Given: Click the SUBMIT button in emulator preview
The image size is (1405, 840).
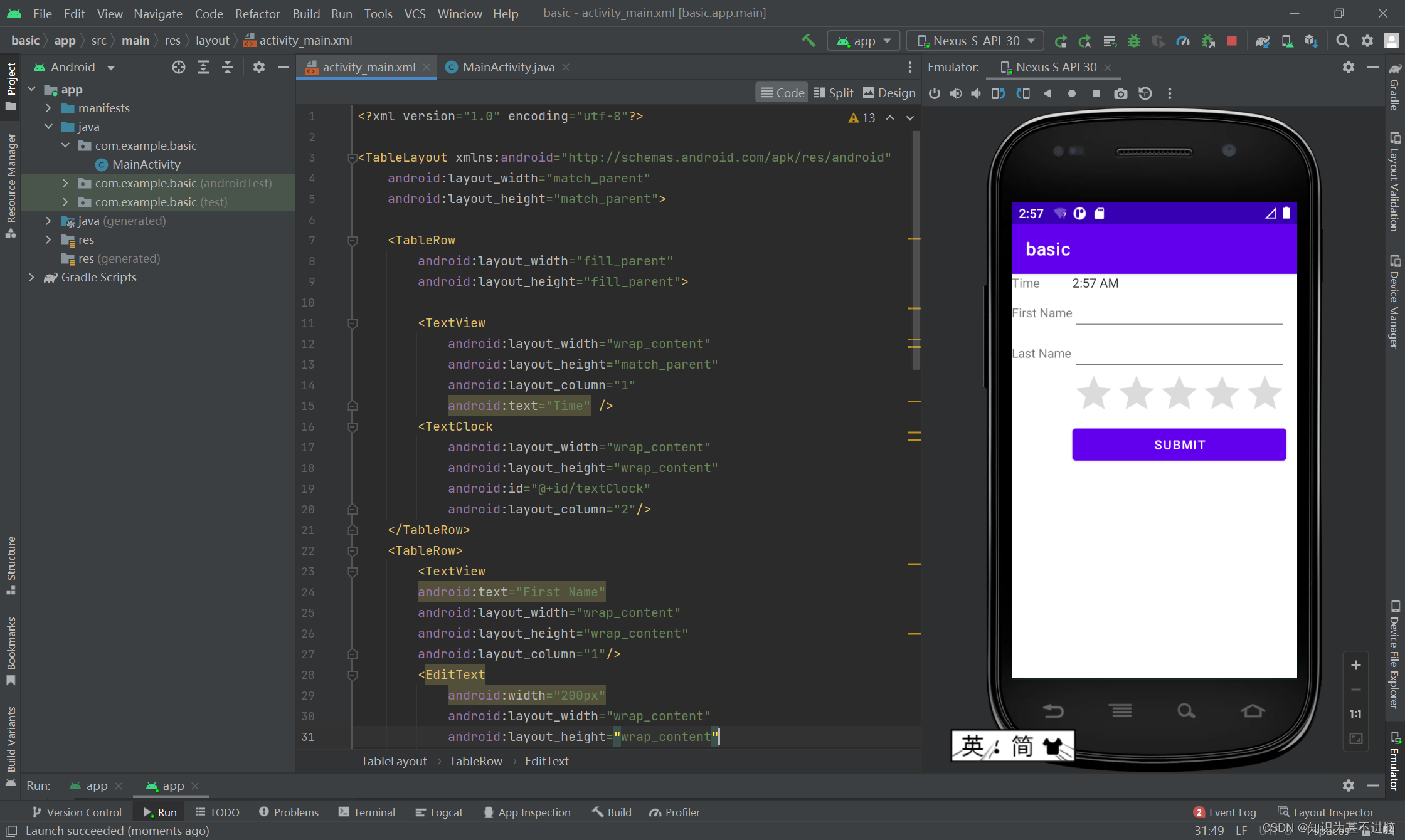Looking at the screenshot, I should (1178, 444).
